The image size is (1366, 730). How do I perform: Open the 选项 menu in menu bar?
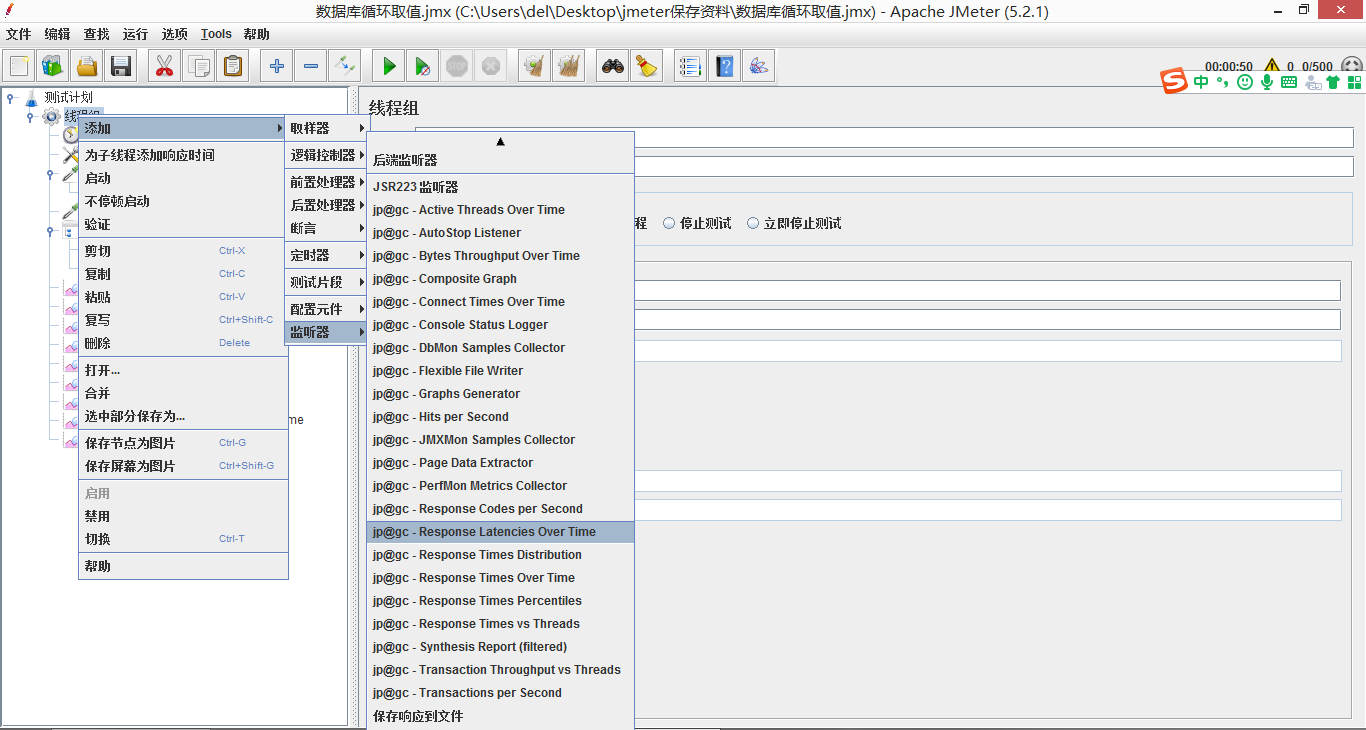(174, 34)
